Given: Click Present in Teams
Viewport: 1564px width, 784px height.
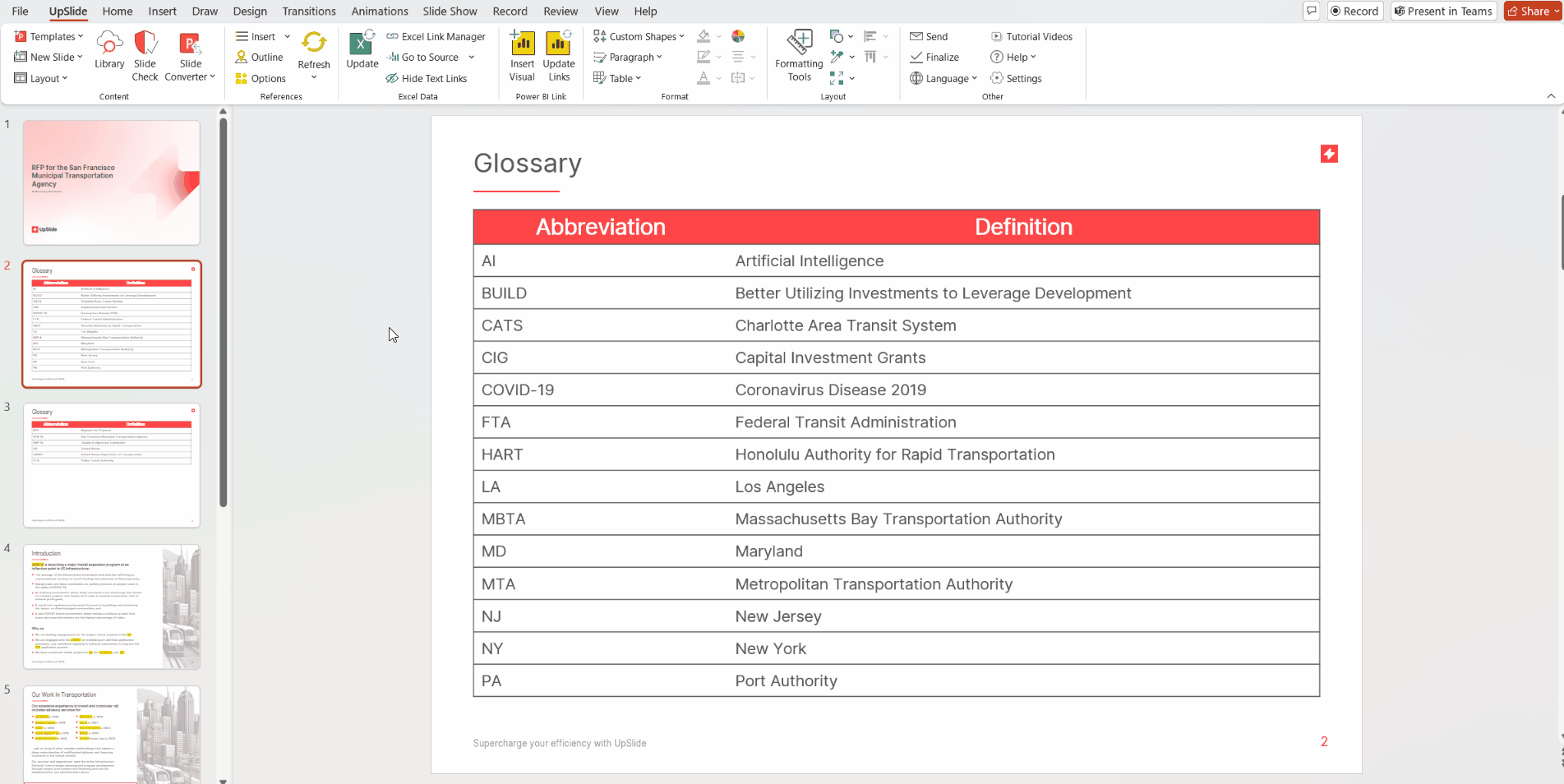Looking at the screenshot, I should (1442, 11).
